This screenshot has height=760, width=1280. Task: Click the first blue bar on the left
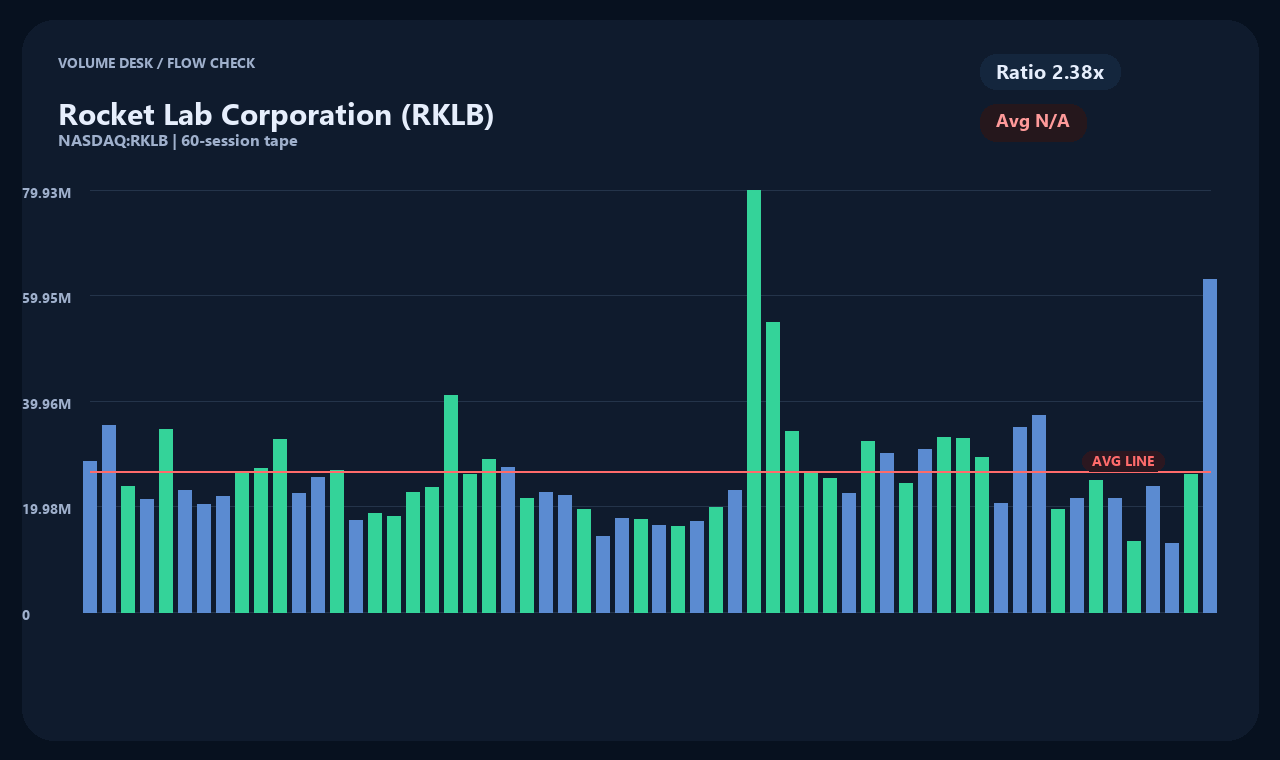(90, 537)
